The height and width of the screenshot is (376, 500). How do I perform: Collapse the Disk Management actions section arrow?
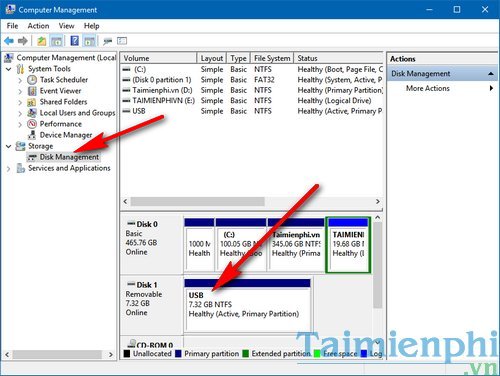point(491,74)
